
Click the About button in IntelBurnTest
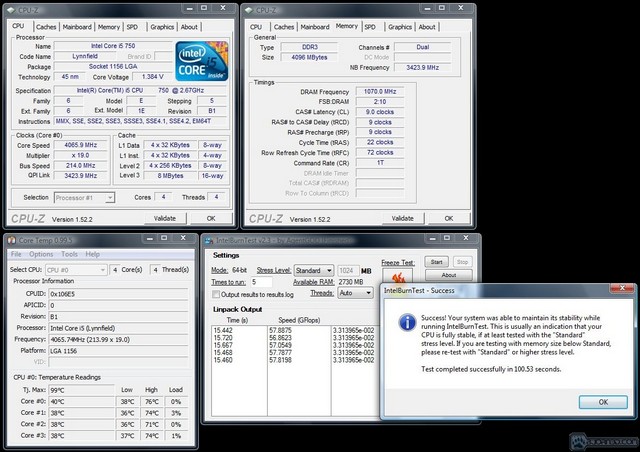(449, 275)
